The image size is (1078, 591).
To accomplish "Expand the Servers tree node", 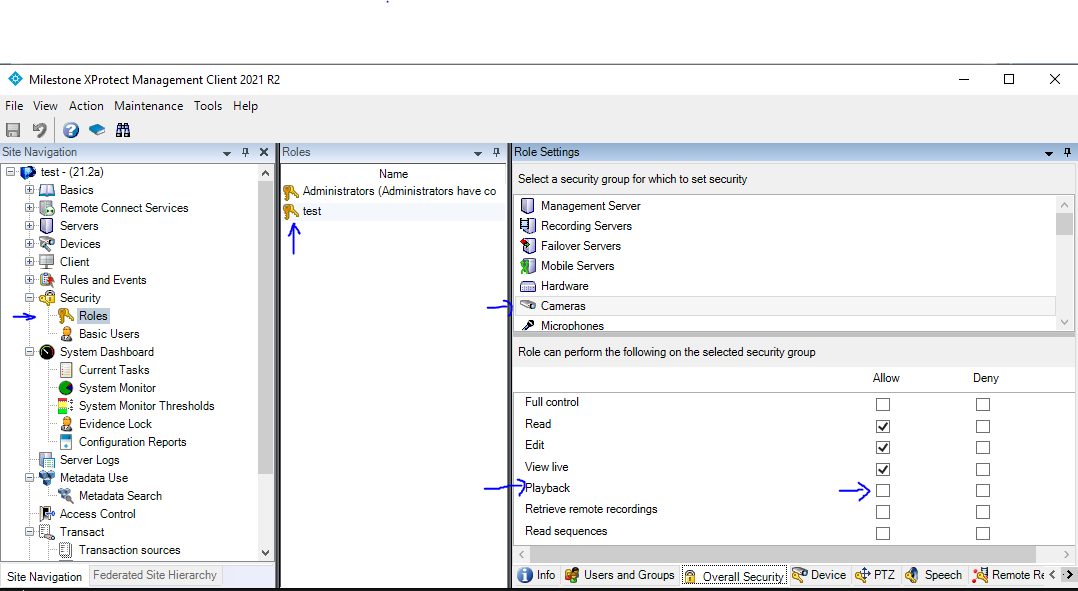I will 30,226.
